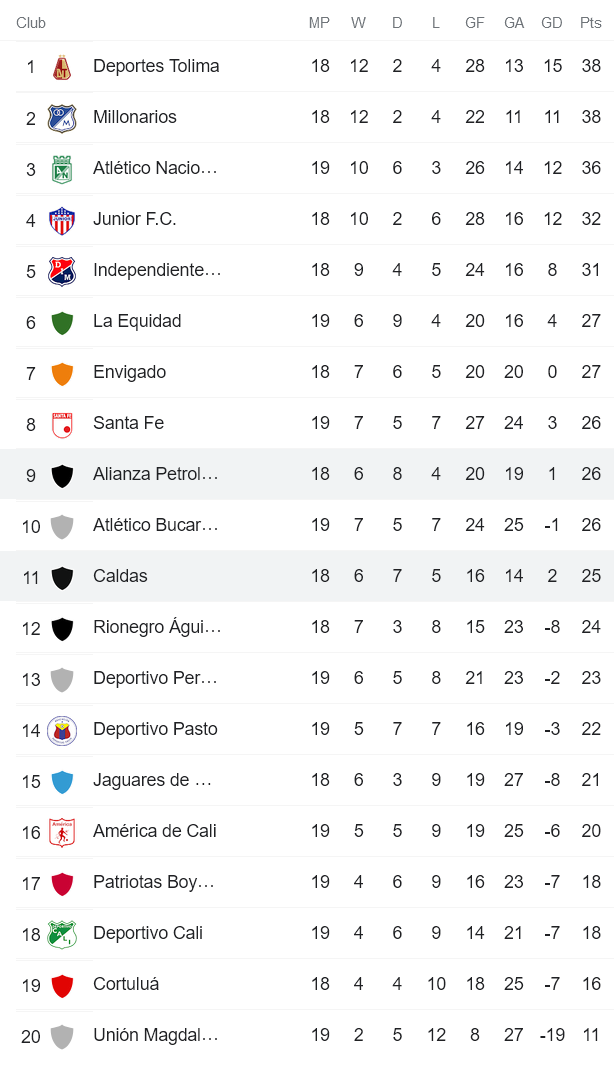Click the Club column header
Viewport: 614px width, 1079px height.
[30, 22]
